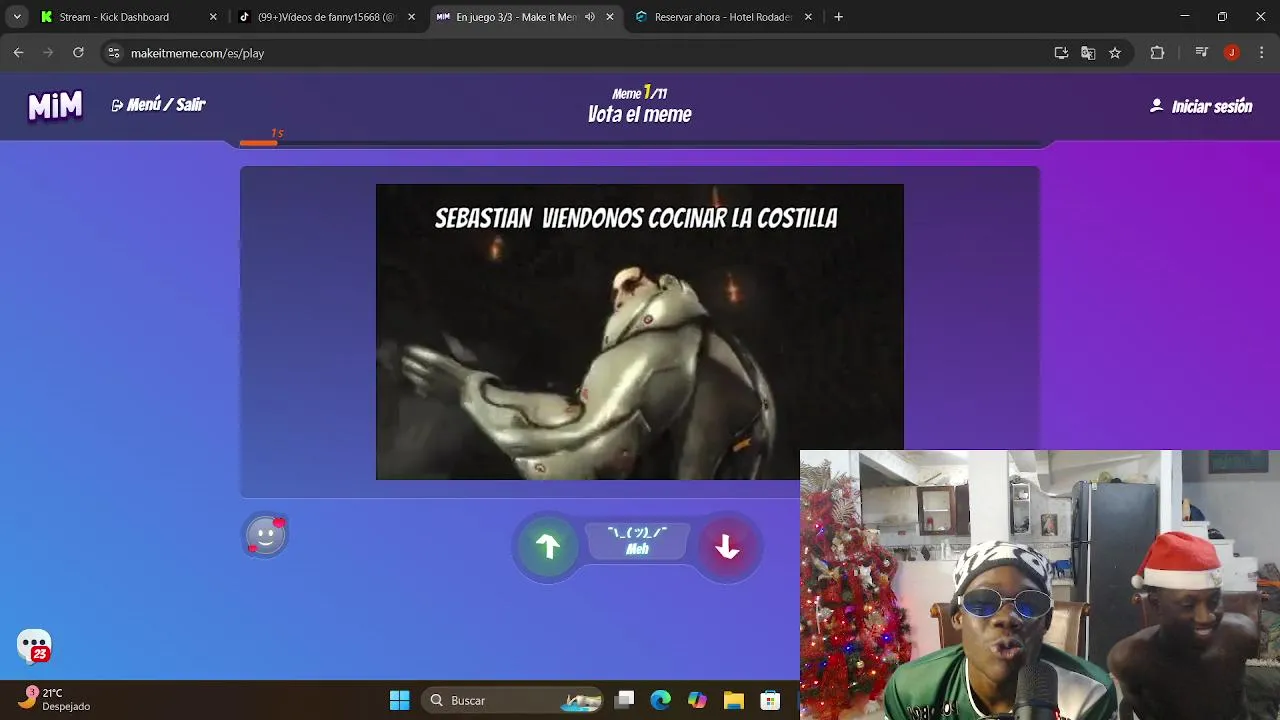Open a new browser tab
This screenshot has height=720, width=1280.
(838, 17)
